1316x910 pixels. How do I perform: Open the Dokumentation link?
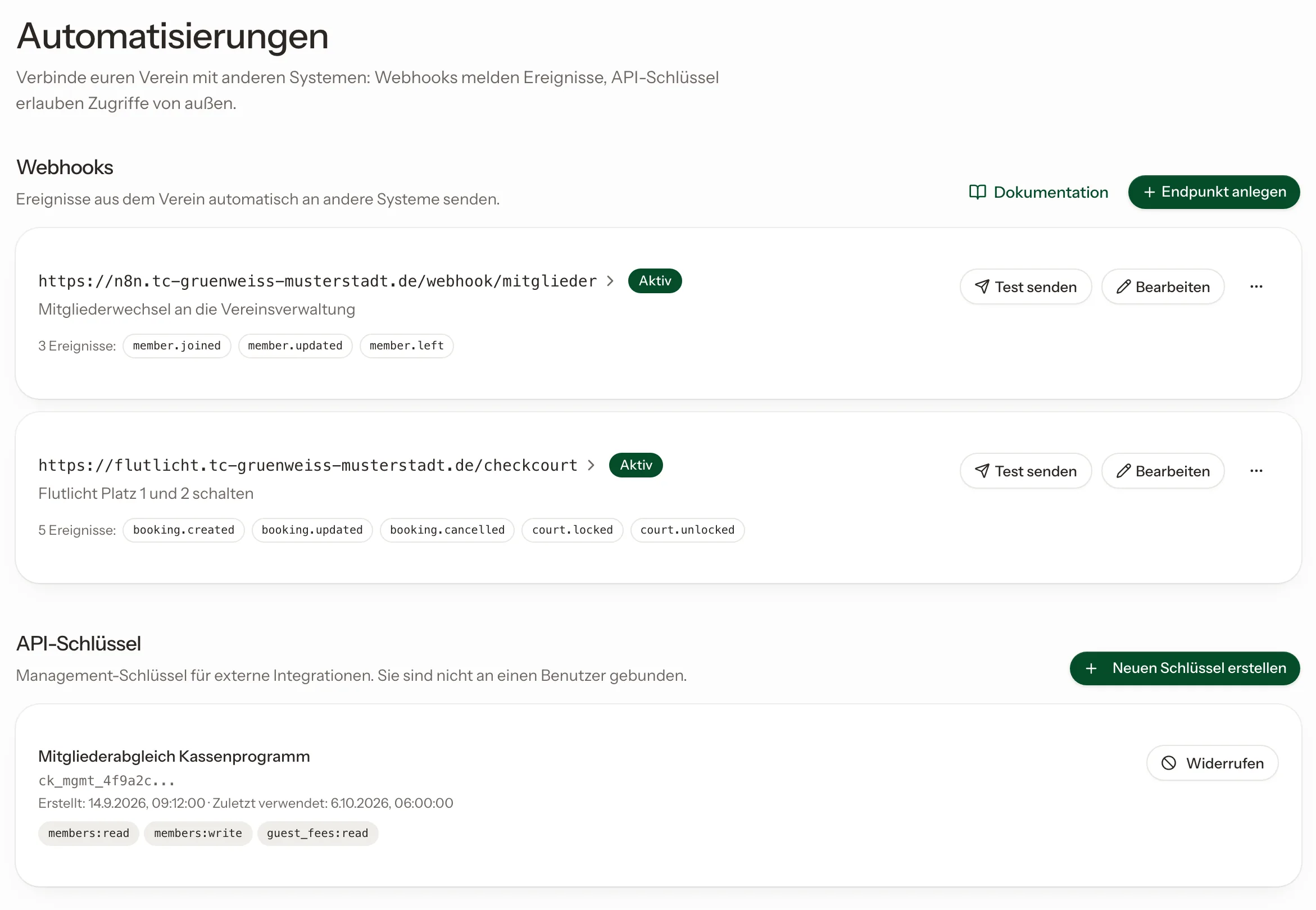click(x=1038, y=192)
